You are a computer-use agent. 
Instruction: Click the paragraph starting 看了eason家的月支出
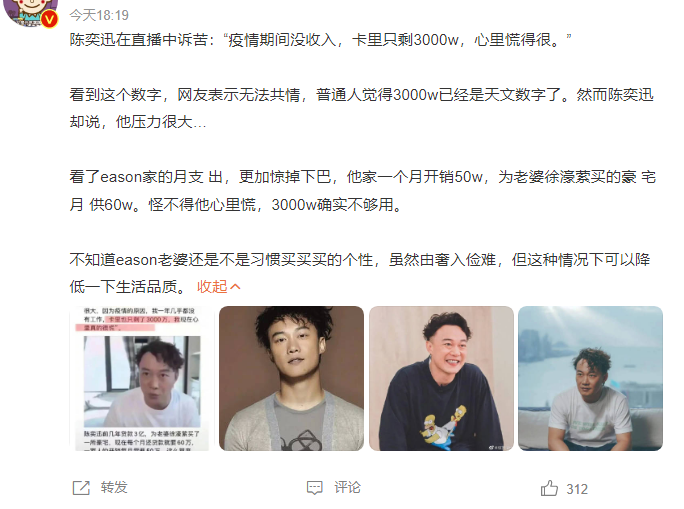pos(363,191)
